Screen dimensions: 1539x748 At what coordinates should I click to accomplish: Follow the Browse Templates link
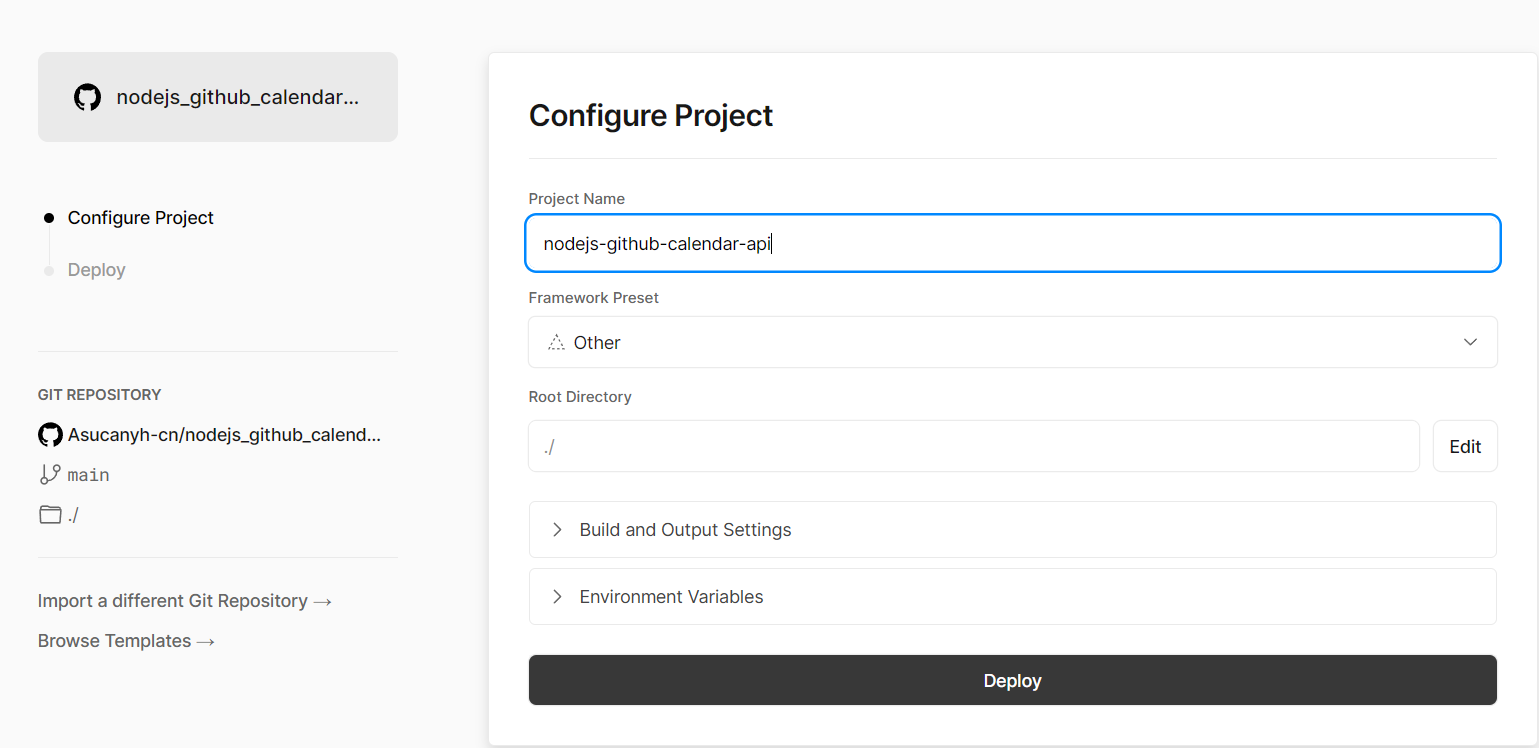[127, 641]
